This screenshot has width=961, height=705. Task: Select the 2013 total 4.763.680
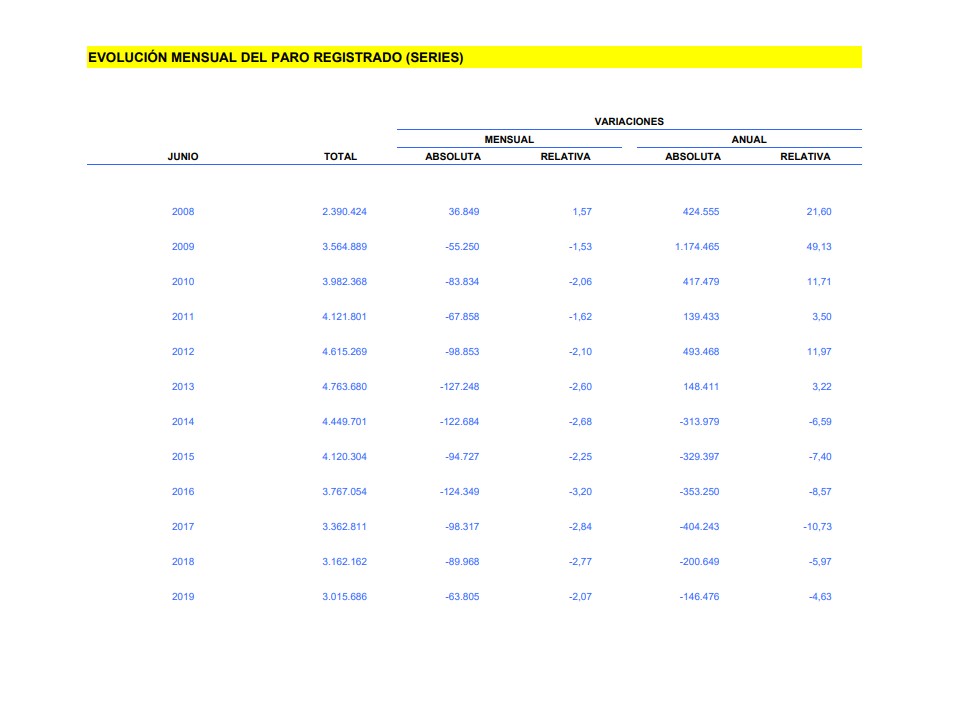pyautogui.click(x=344, y=387)
